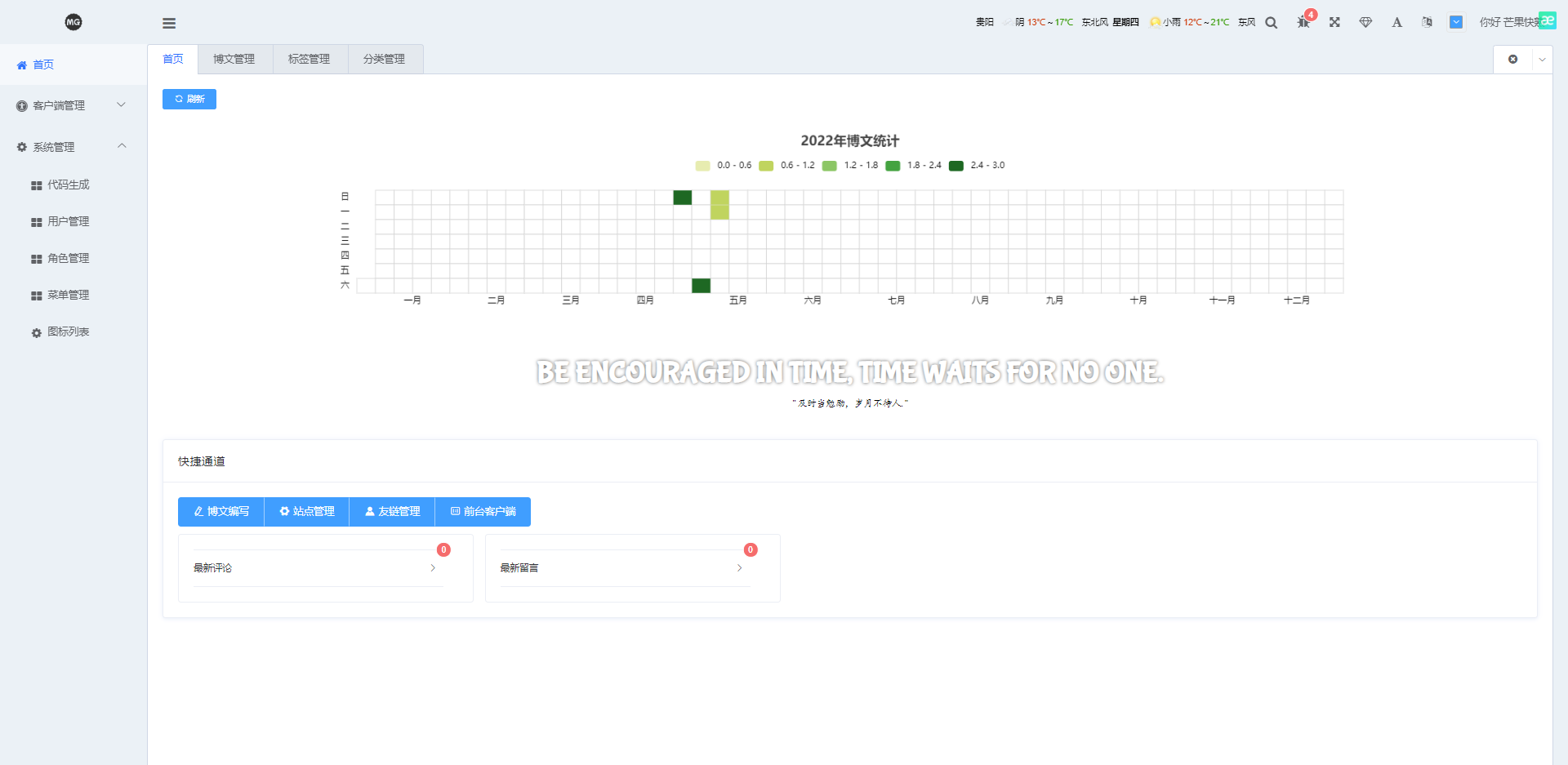Viewport: 1568px width, 765px height.
Task: Expand the tab options chevron
Action: [1542, 60]
